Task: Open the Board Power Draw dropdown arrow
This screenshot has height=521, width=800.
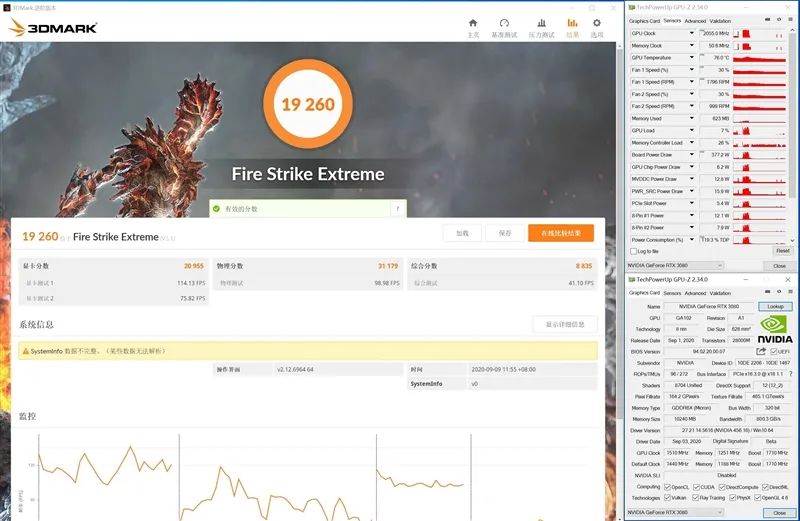Action: [x=692, y=155]
